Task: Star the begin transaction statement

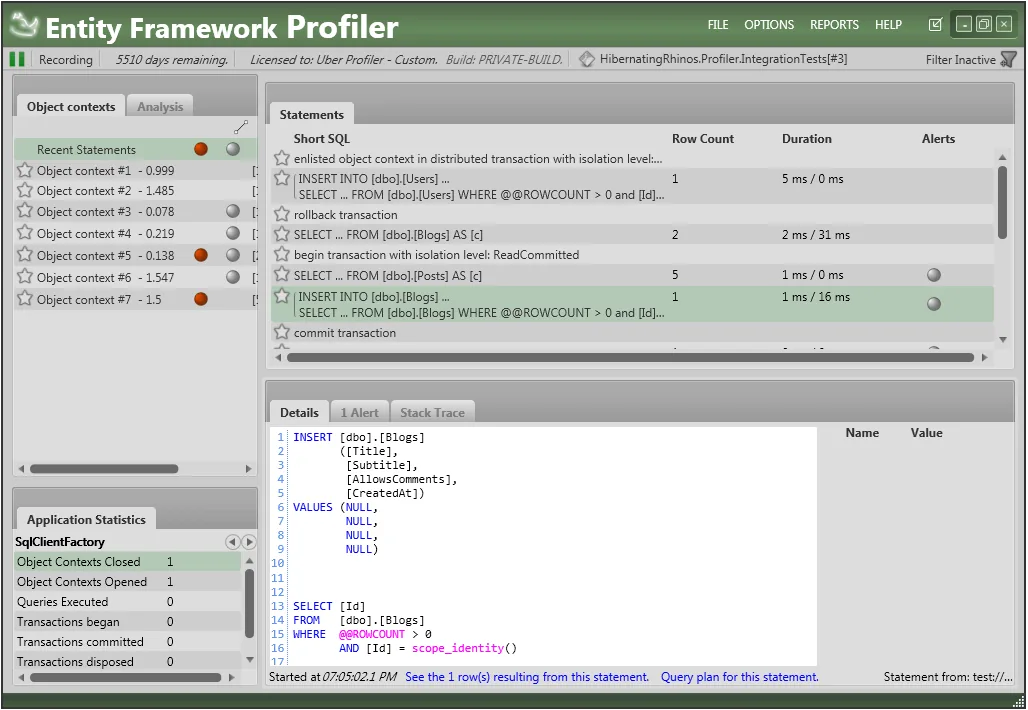Action: click(282, 254)
